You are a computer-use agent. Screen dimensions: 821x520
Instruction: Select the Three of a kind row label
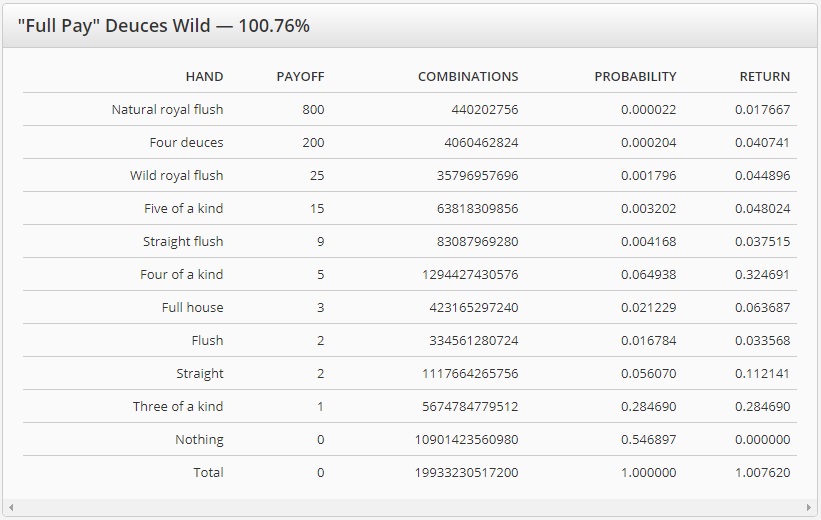[178, 406]
